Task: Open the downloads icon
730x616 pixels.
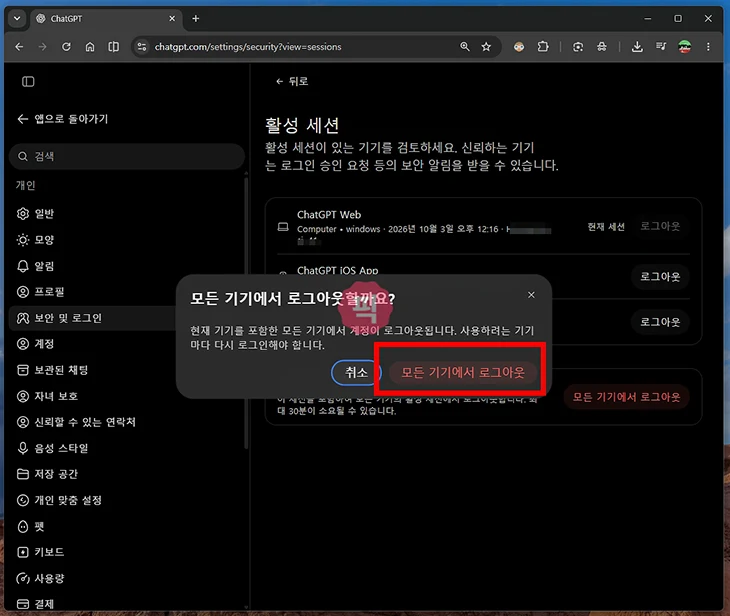Action: coord(637,47)
